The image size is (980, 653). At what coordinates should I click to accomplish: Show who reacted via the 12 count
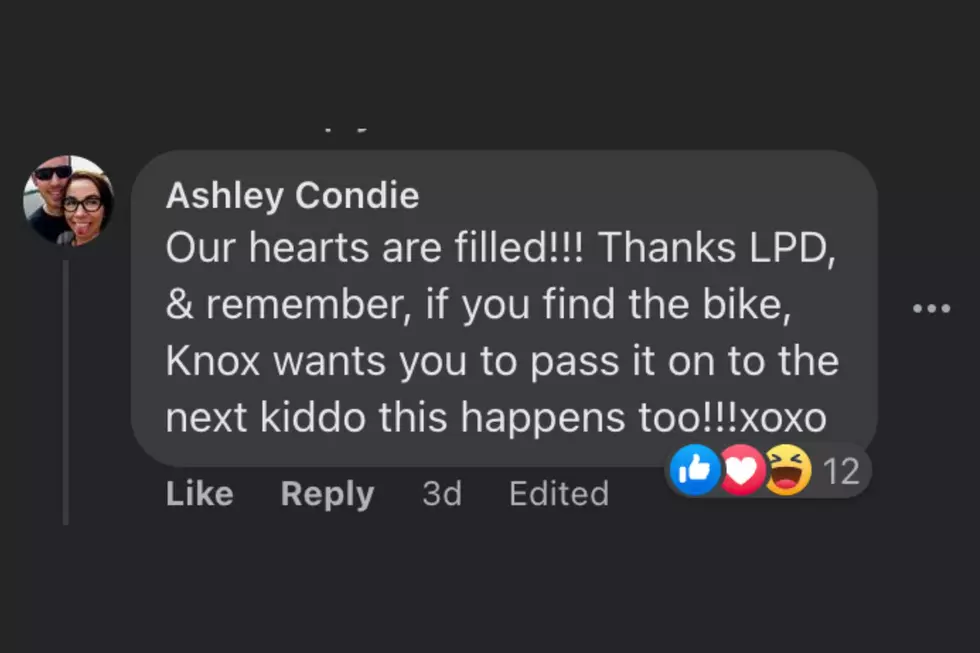click(x=841, y=471)
